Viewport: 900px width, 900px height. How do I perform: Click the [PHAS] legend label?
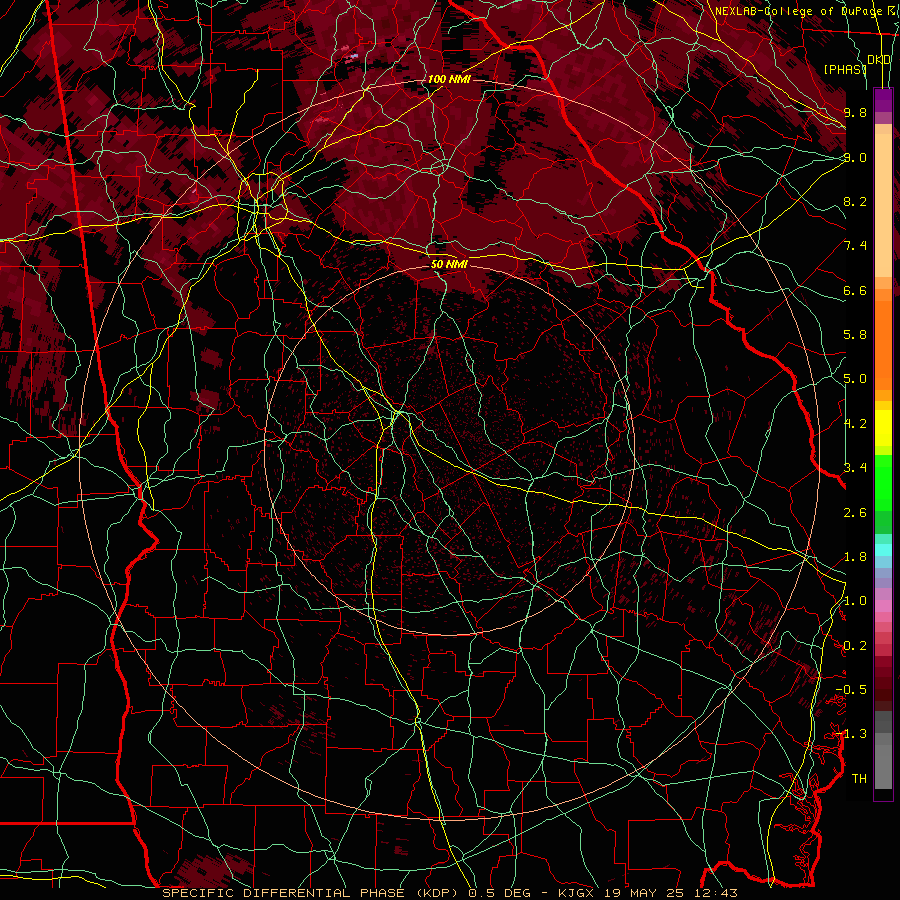(845, 69)
